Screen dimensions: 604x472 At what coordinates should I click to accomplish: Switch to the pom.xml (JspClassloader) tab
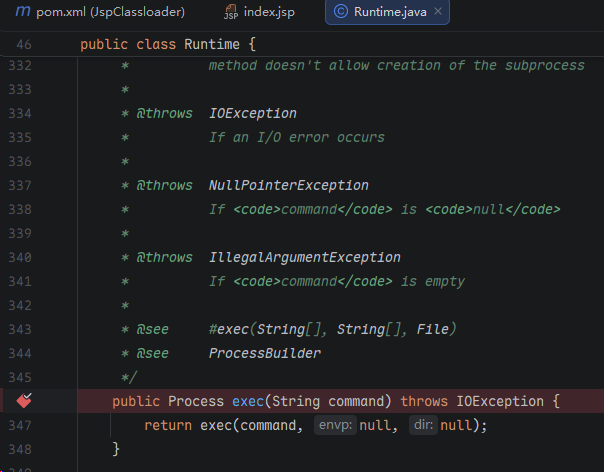pyautogui.click(x=105, y=13)
